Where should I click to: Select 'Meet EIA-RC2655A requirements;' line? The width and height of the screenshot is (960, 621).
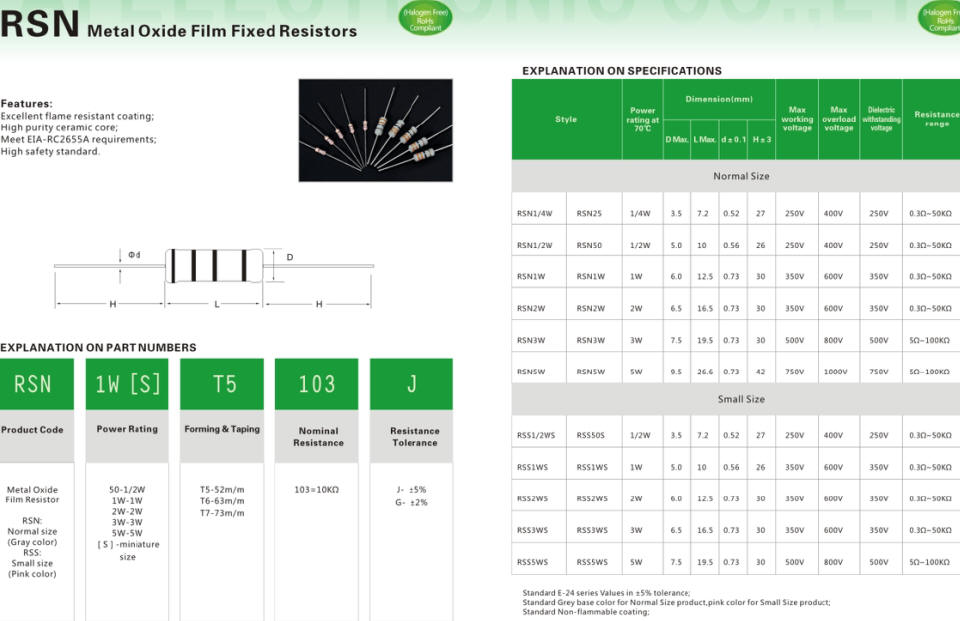click(78, 139)
